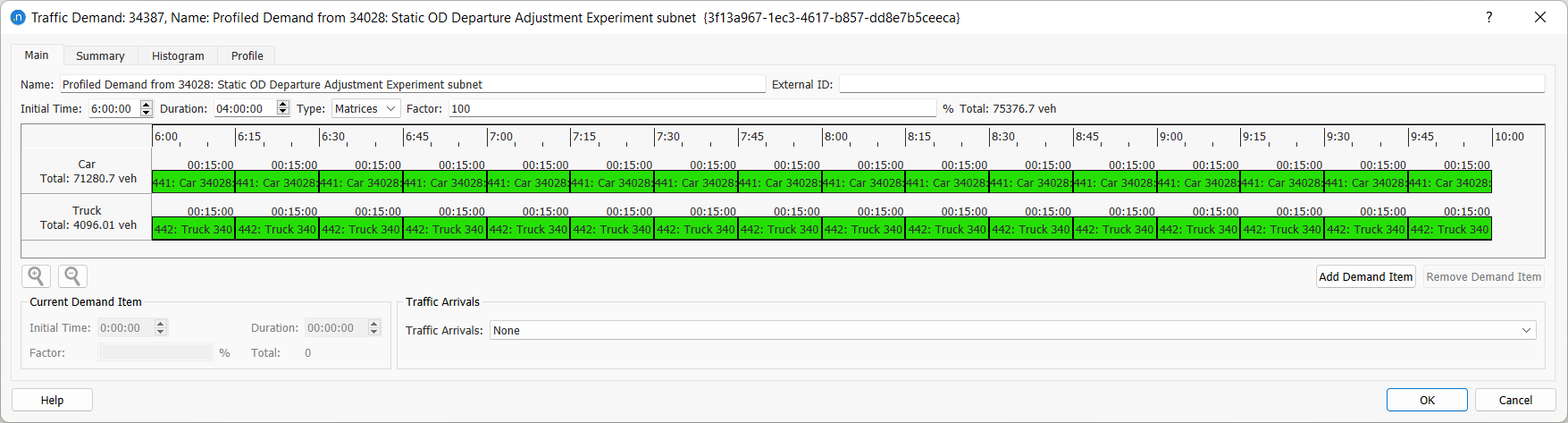Click the Aimsun app icon in title bar
The height and width of the screenshot is (423, 1568).
click(x=17, y=17)
